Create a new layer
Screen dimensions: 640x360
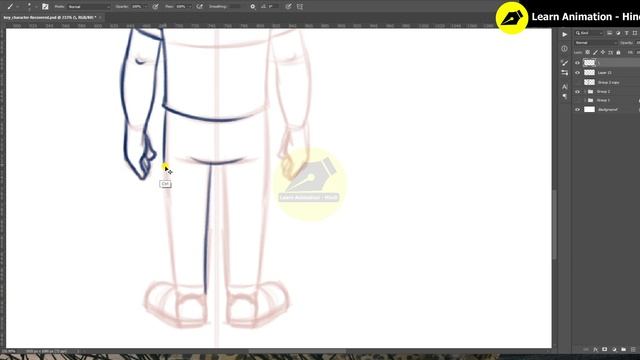633,350
